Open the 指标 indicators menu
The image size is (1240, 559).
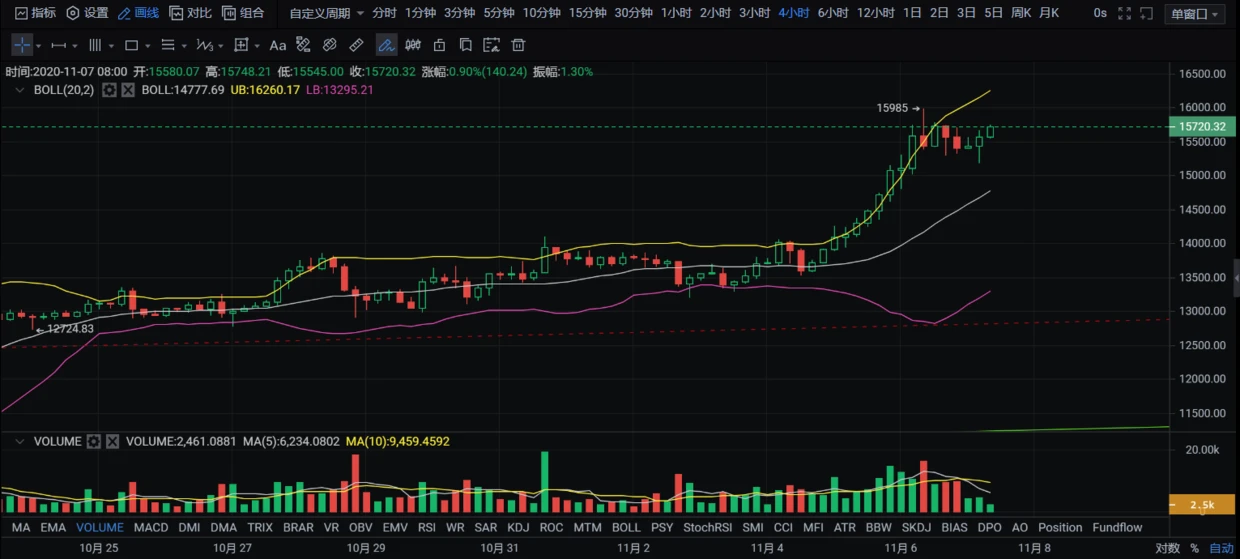(35, 13)
